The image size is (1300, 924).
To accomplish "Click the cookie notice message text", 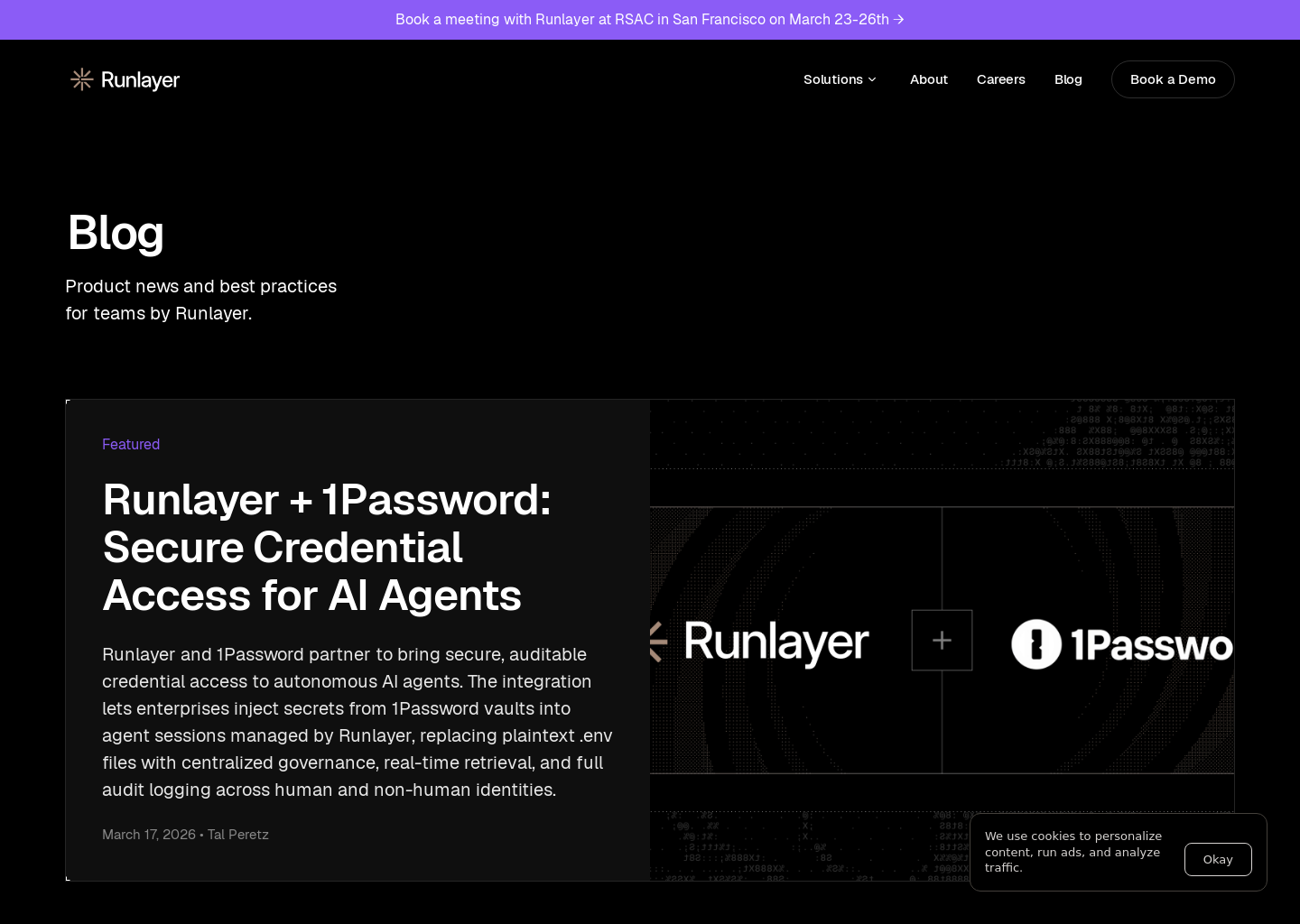I will pyautogui.click(x=1072, y=852).
